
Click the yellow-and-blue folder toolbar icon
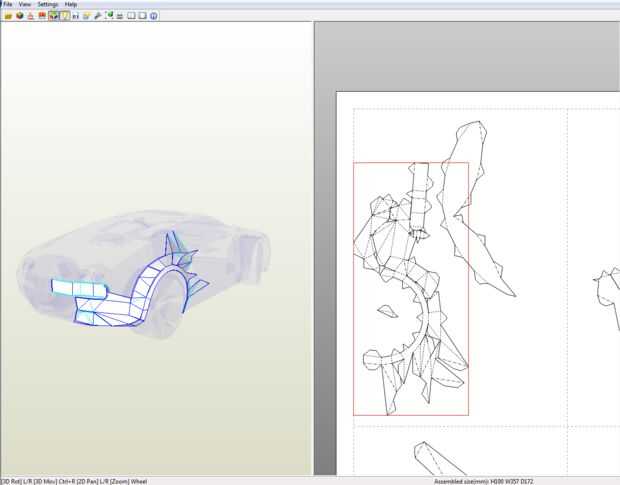[x=87, y=16]
